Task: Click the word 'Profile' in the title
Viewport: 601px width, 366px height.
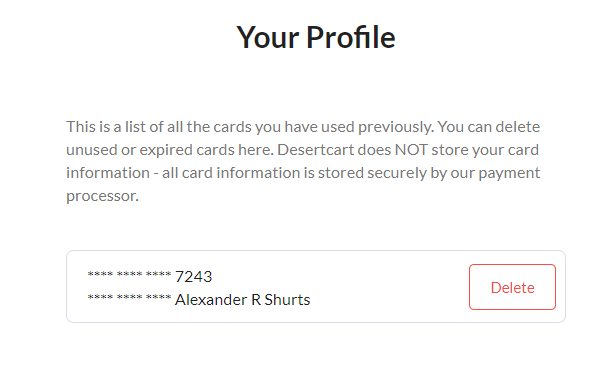Action: pyautogui.click(x=350, y=37)
